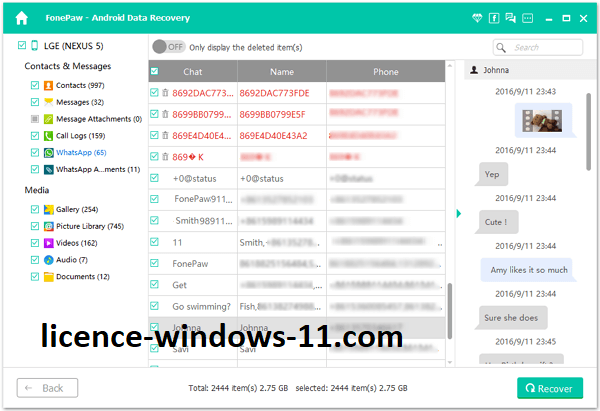This screenshot has height=411, width=600.
Task: Click the chat list vertical scrollbar
Action: 449,310
